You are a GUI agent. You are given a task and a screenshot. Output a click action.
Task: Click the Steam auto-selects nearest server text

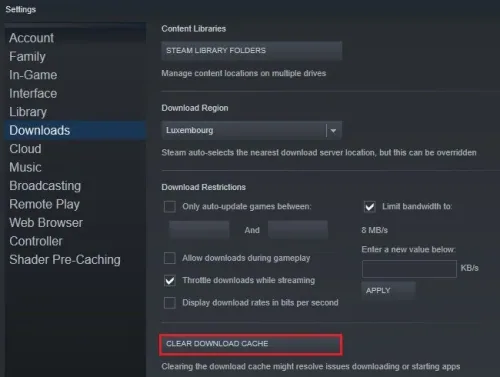[x=319, y=153]
